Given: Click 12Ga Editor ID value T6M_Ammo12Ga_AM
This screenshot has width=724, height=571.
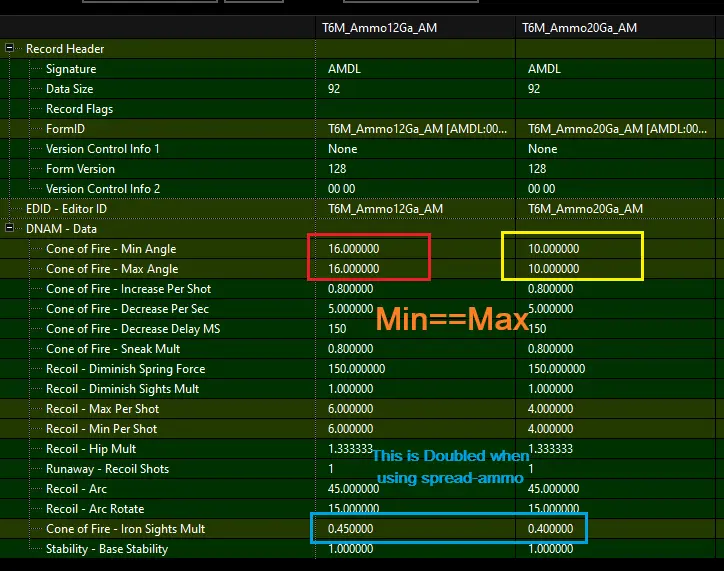Looking at the screenshot, I should point(385,209).
